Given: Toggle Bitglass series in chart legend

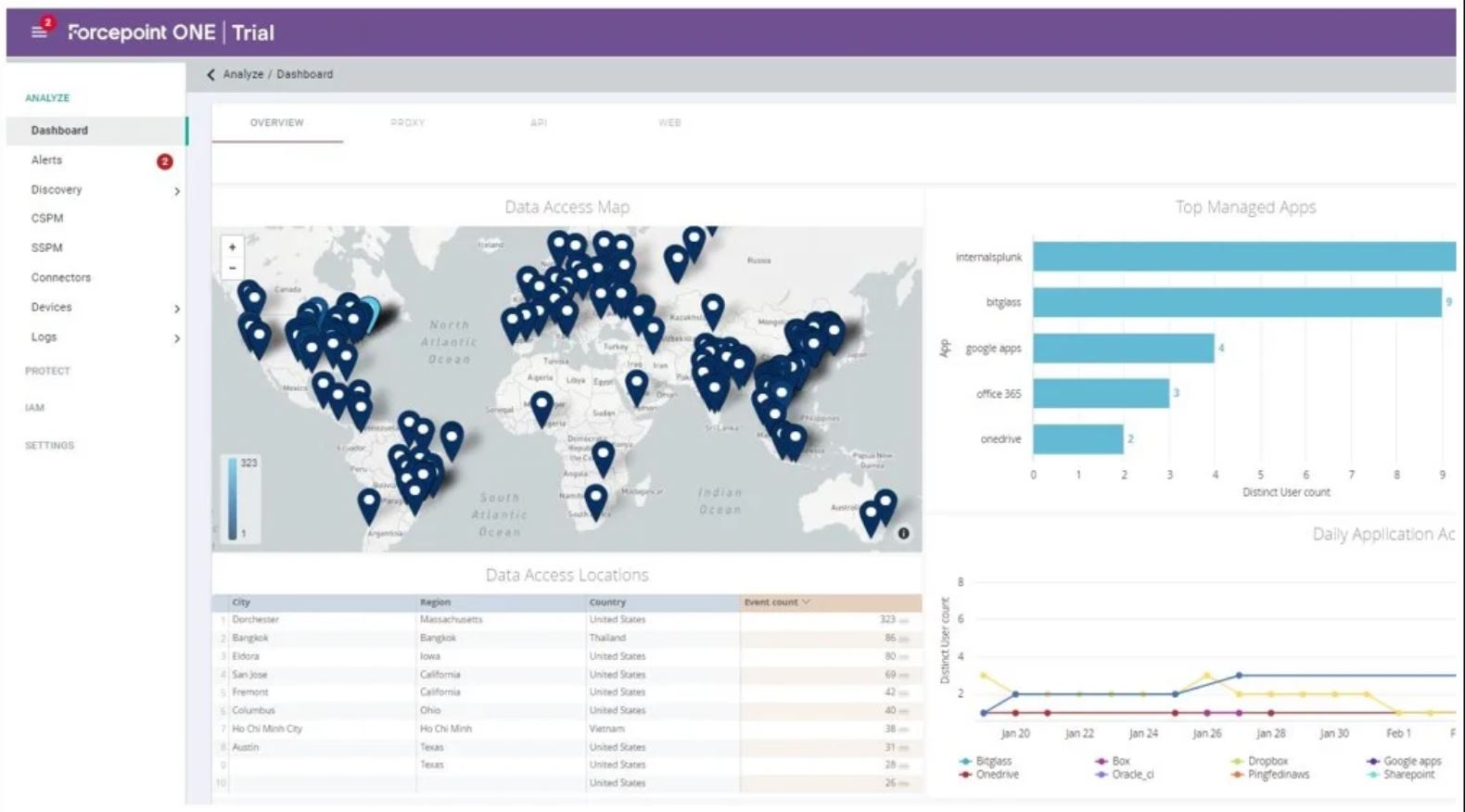Looking at the screenshot, I should pos(987,761).
